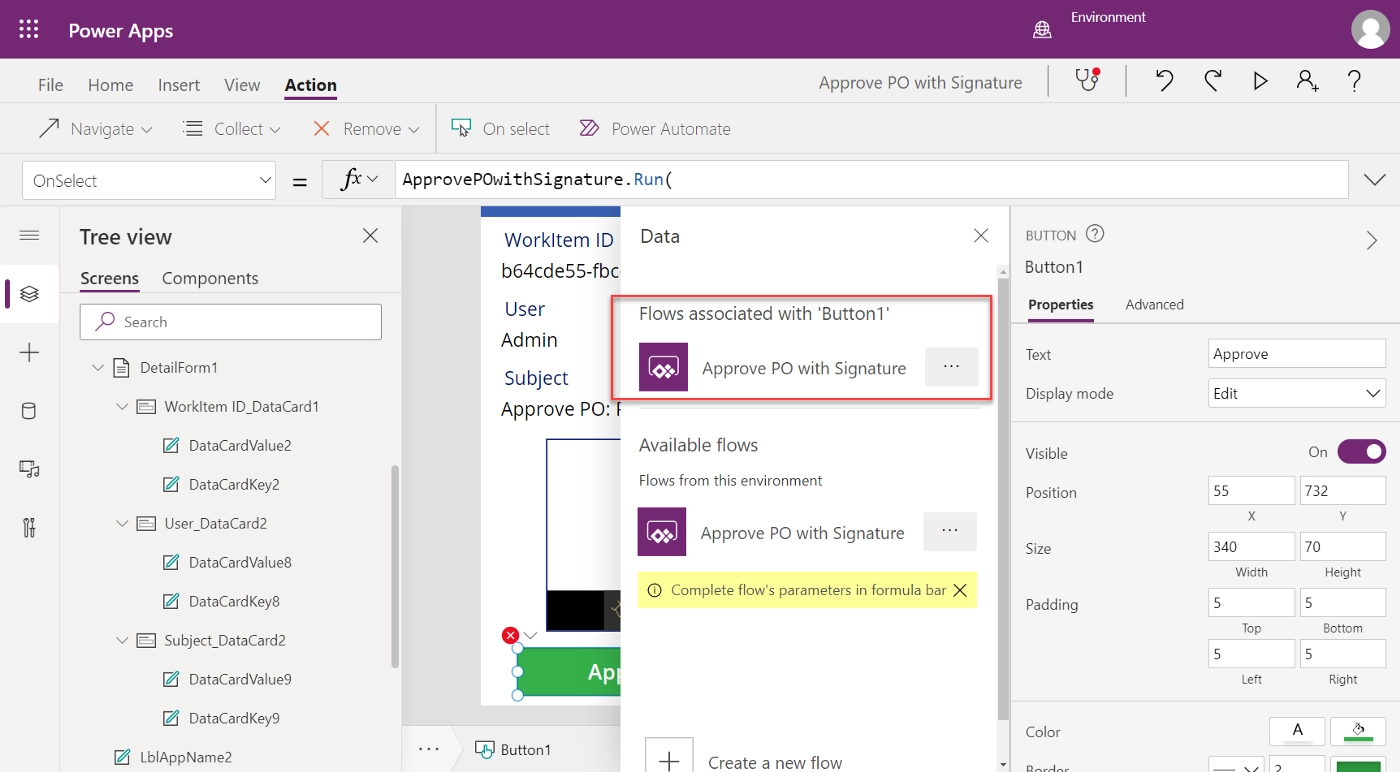Focus the Tree view Search box
This screenshot has height=772, width=1400.
231,322
